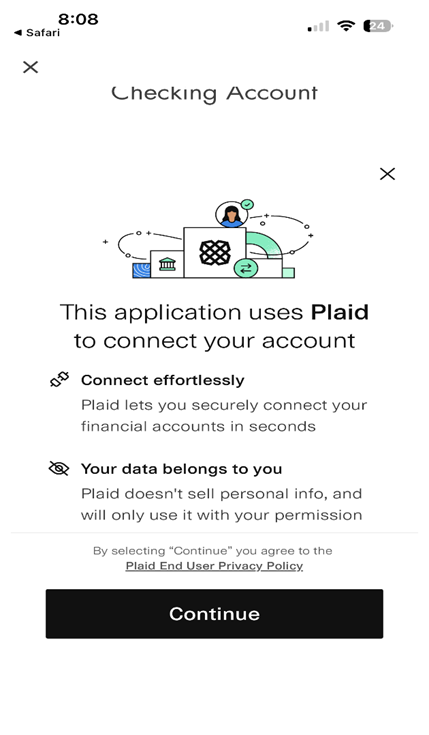The image size is (429, 735).
Task: Tap the green checkmark badge
Action: coord(247,204)
